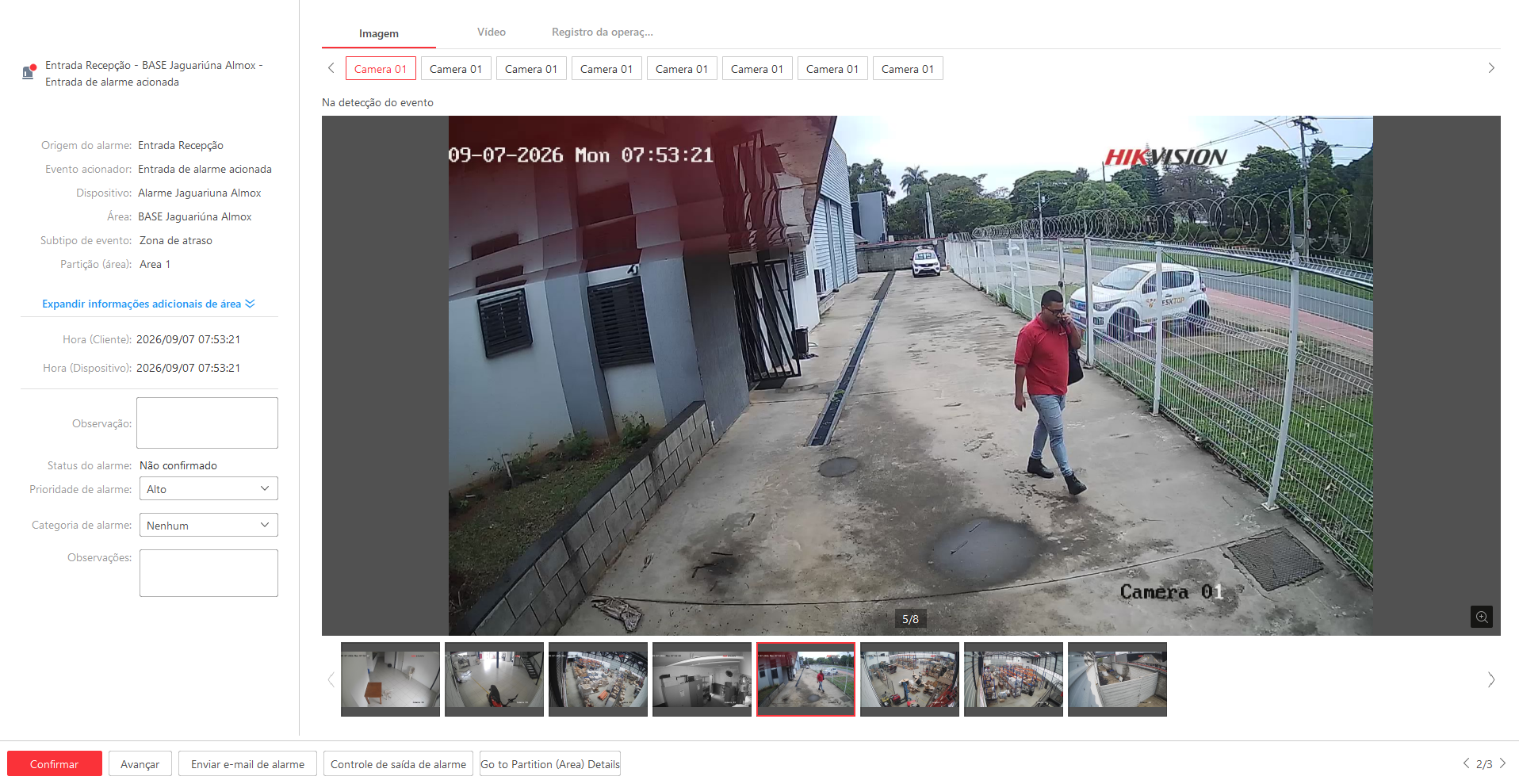1519x784 pixels.
Task: Select the first thumbnail of white room
Action: click(x=390, y=679)
